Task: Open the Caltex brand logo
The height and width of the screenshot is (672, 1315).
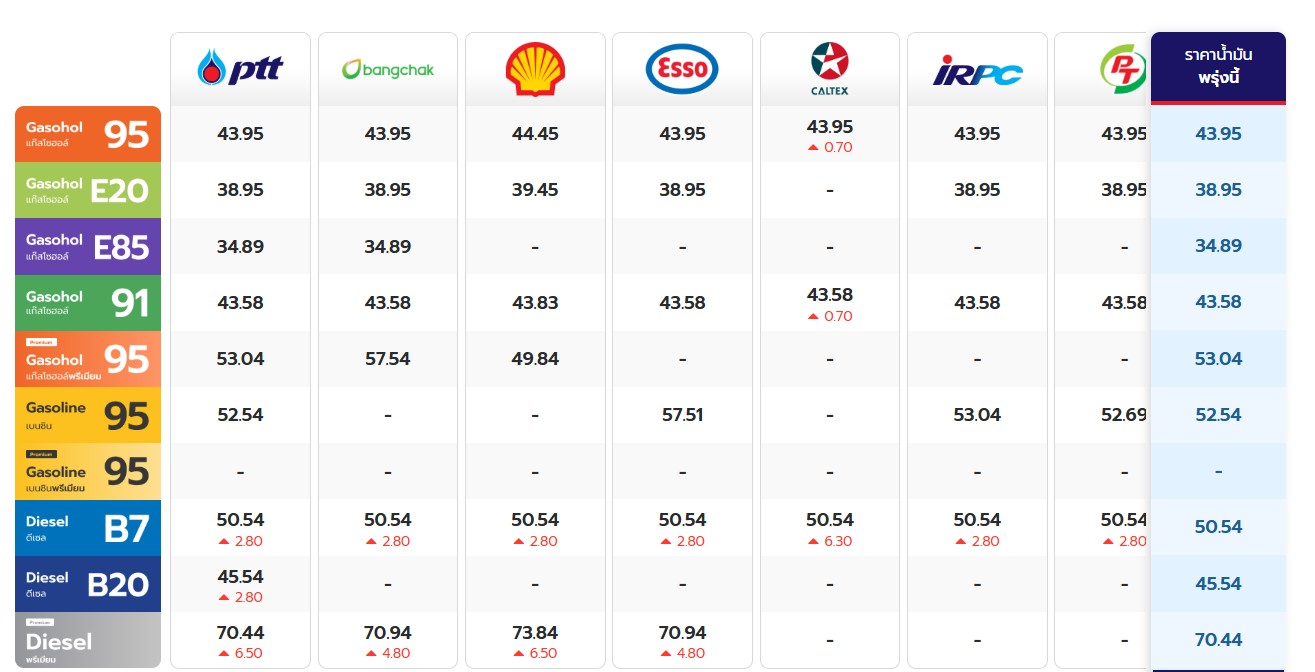Action: coord(829,68)
